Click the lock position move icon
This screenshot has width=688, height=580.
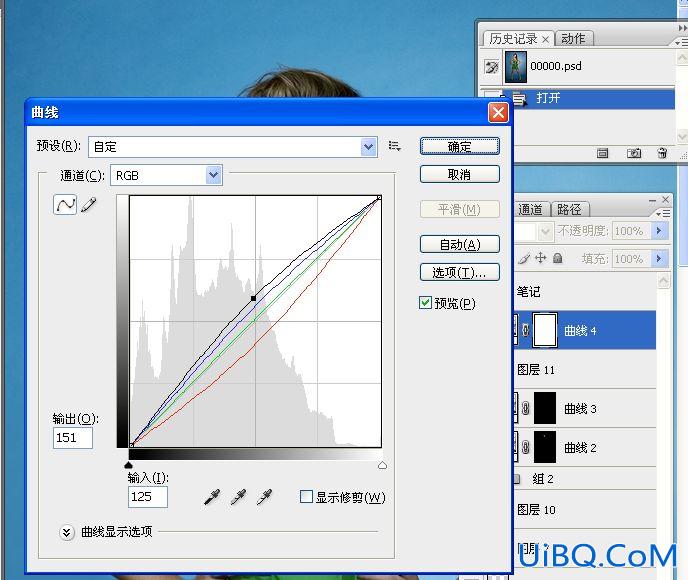point(541,258)
